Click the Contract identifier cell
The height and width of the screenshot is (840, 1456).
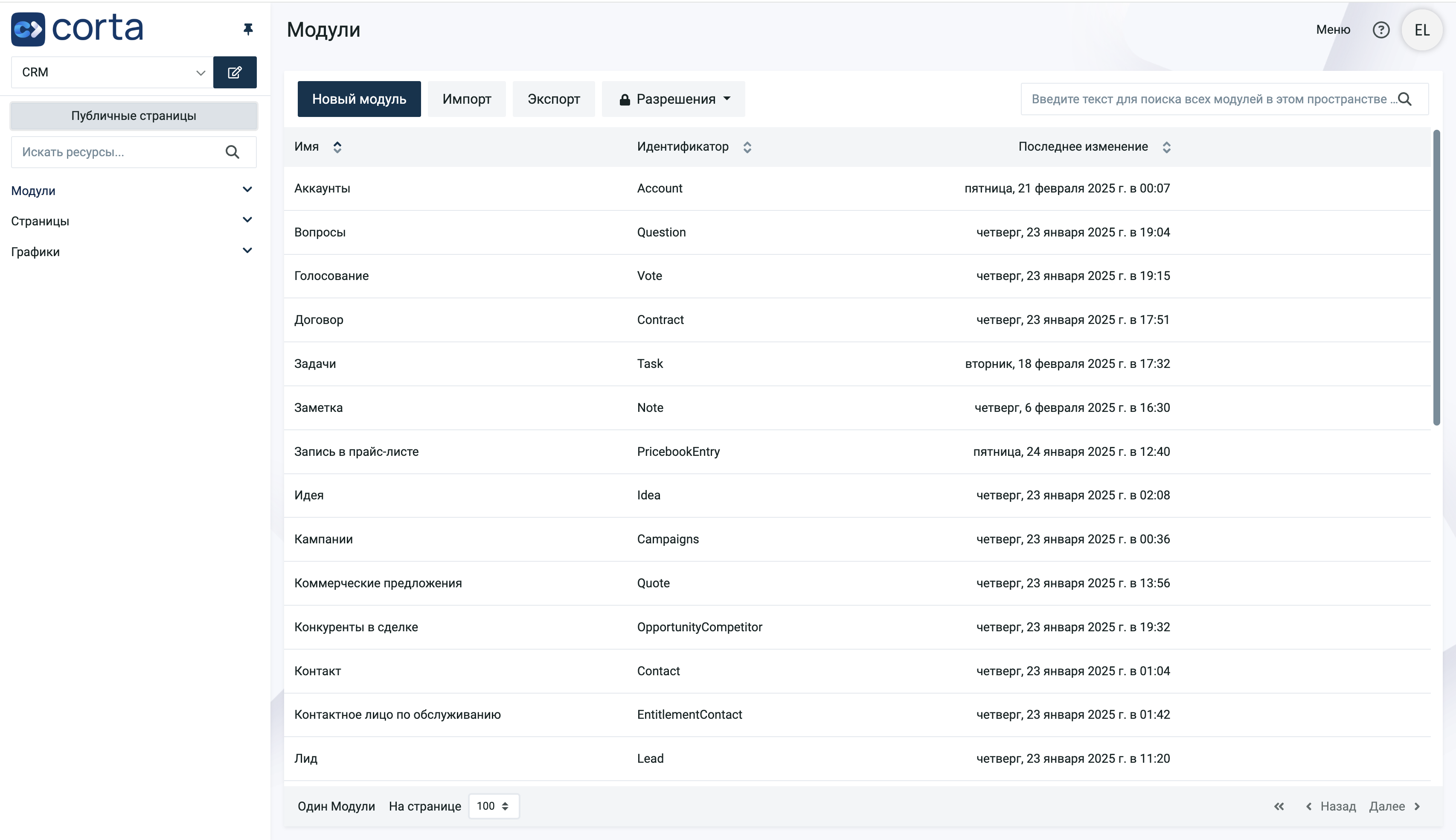660,320
